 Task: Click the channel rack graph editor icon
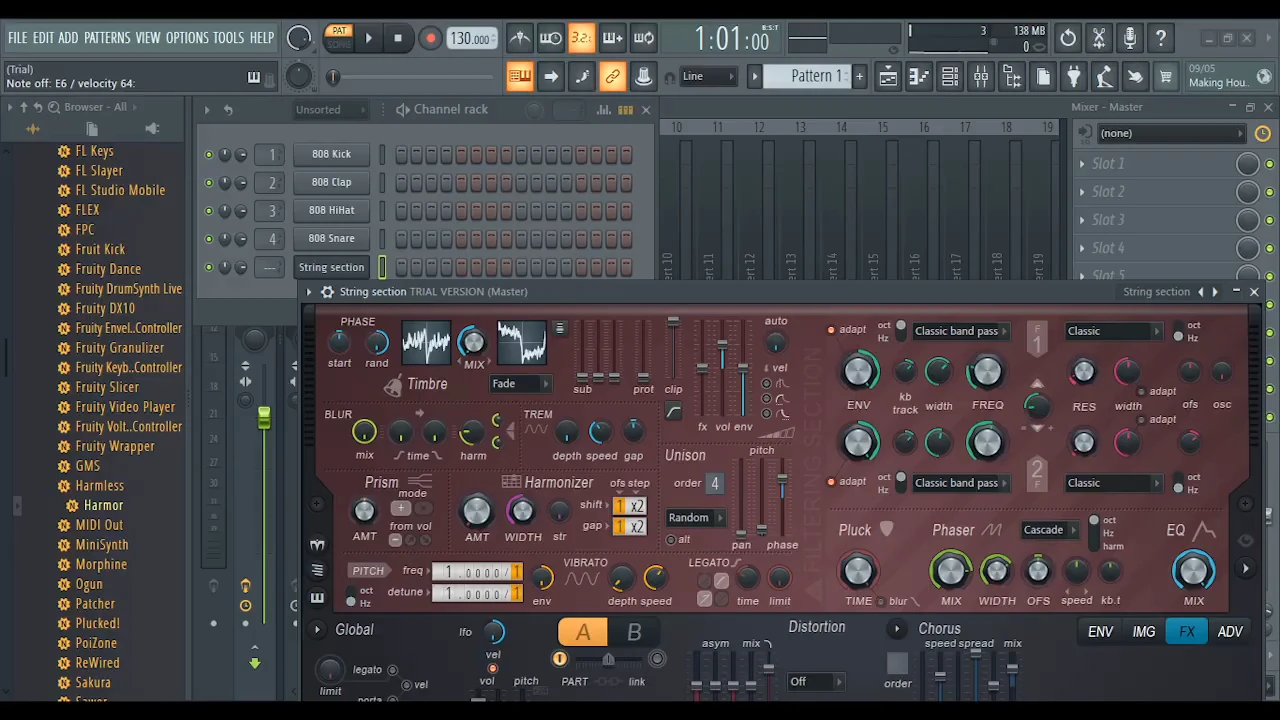(605, 110)
